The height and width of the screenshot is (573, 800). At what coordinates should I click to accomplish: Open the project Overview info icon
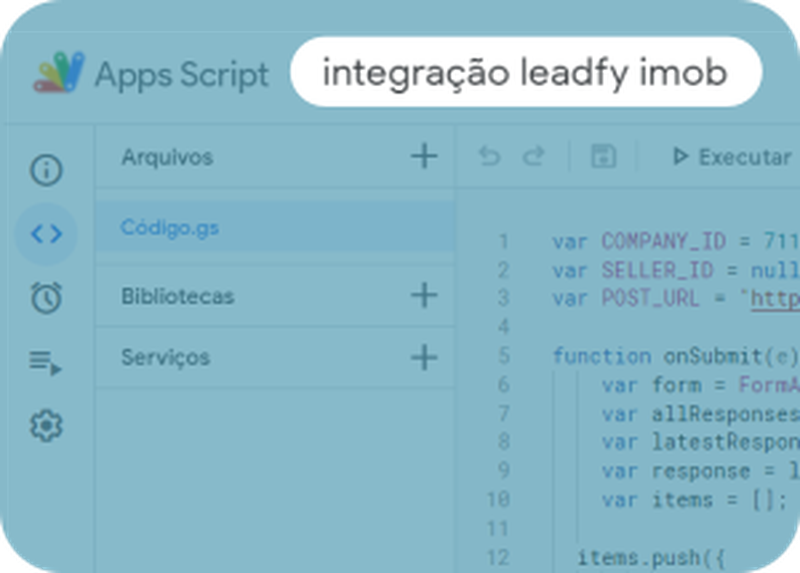tap(46, 170)
